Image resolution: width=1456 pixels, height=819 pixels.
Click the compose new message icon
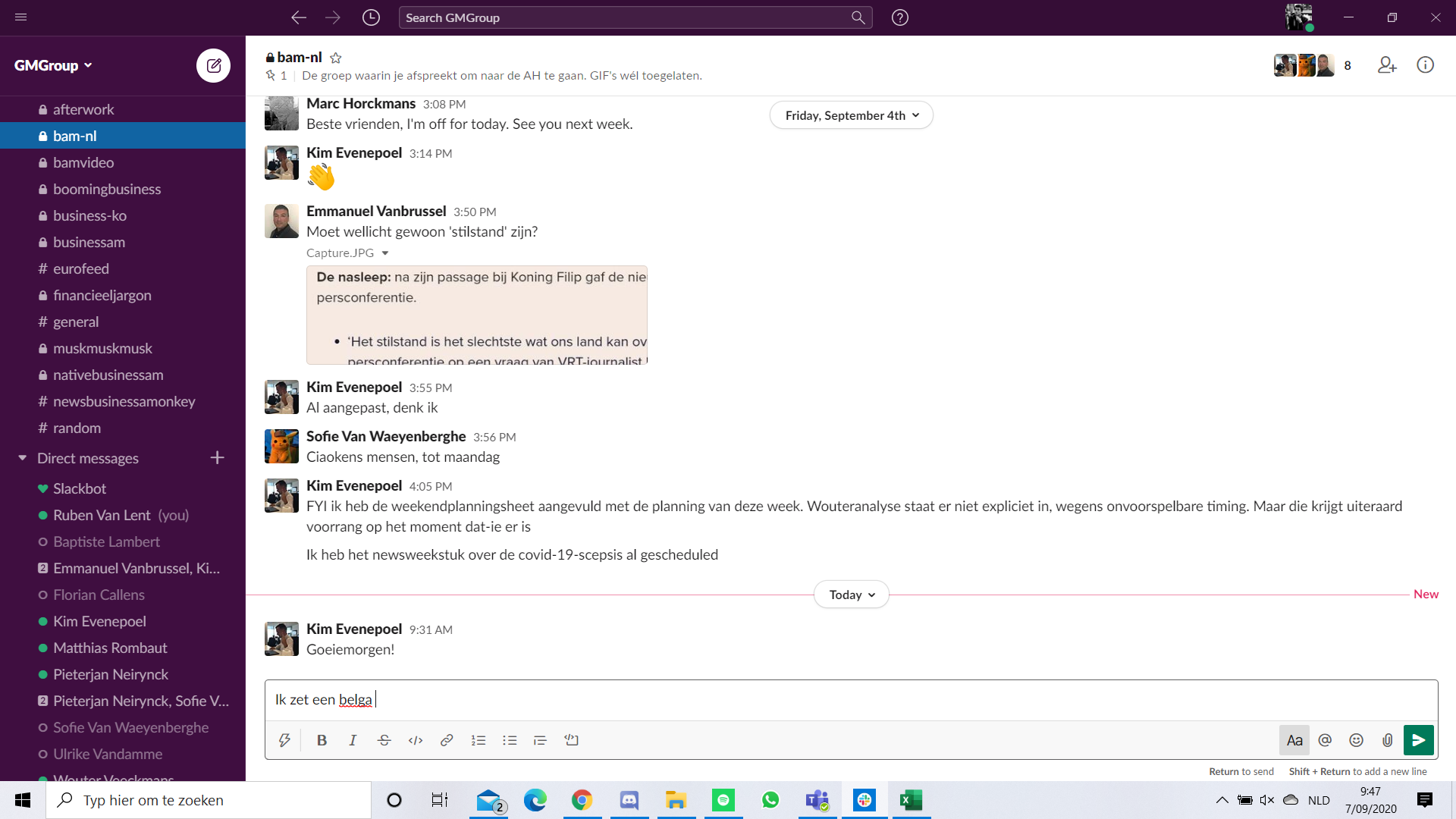(x=213, y=66)
